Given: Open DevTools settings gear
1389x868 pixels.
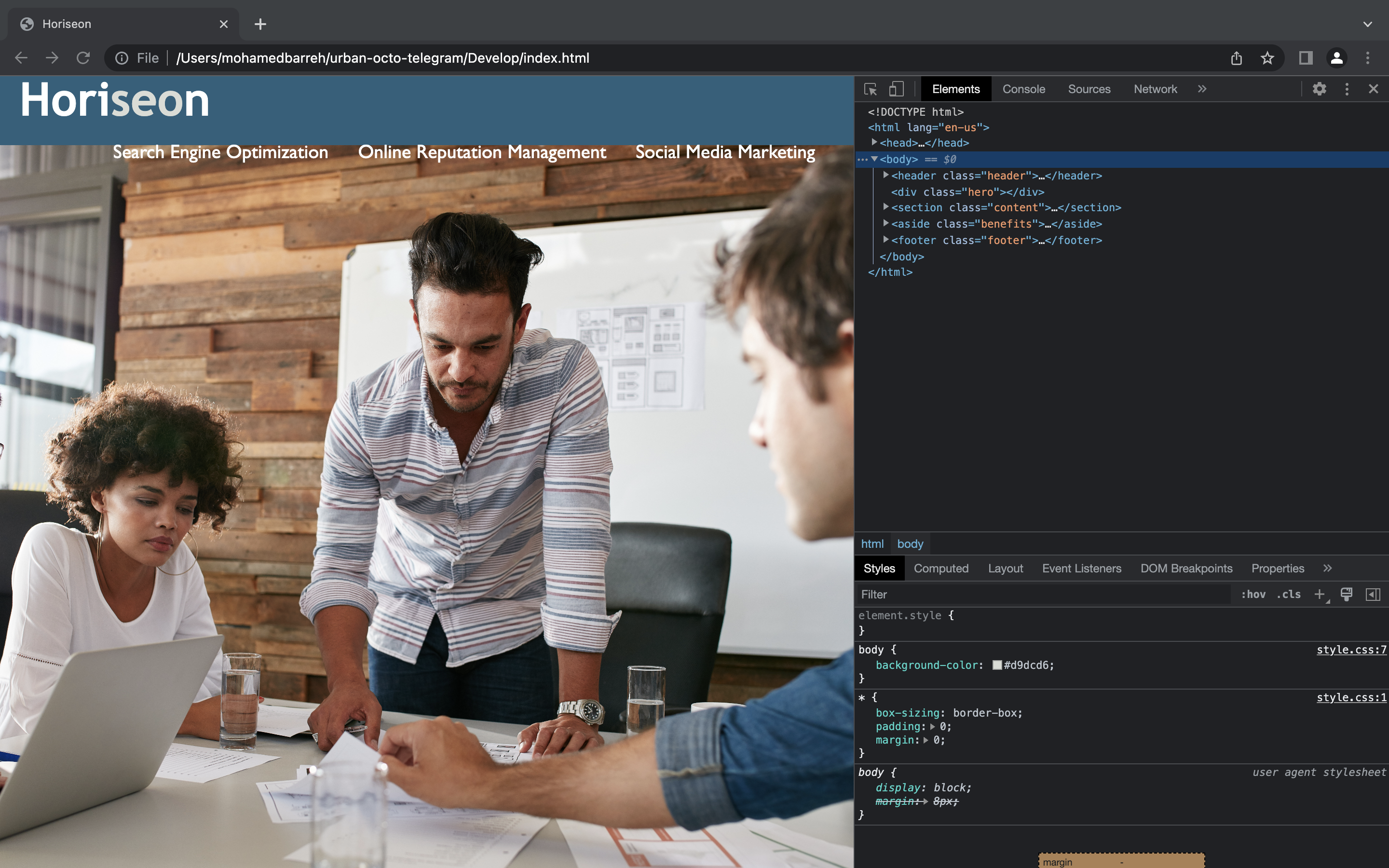Looking at the screenshot, I should click(1319, 89).
